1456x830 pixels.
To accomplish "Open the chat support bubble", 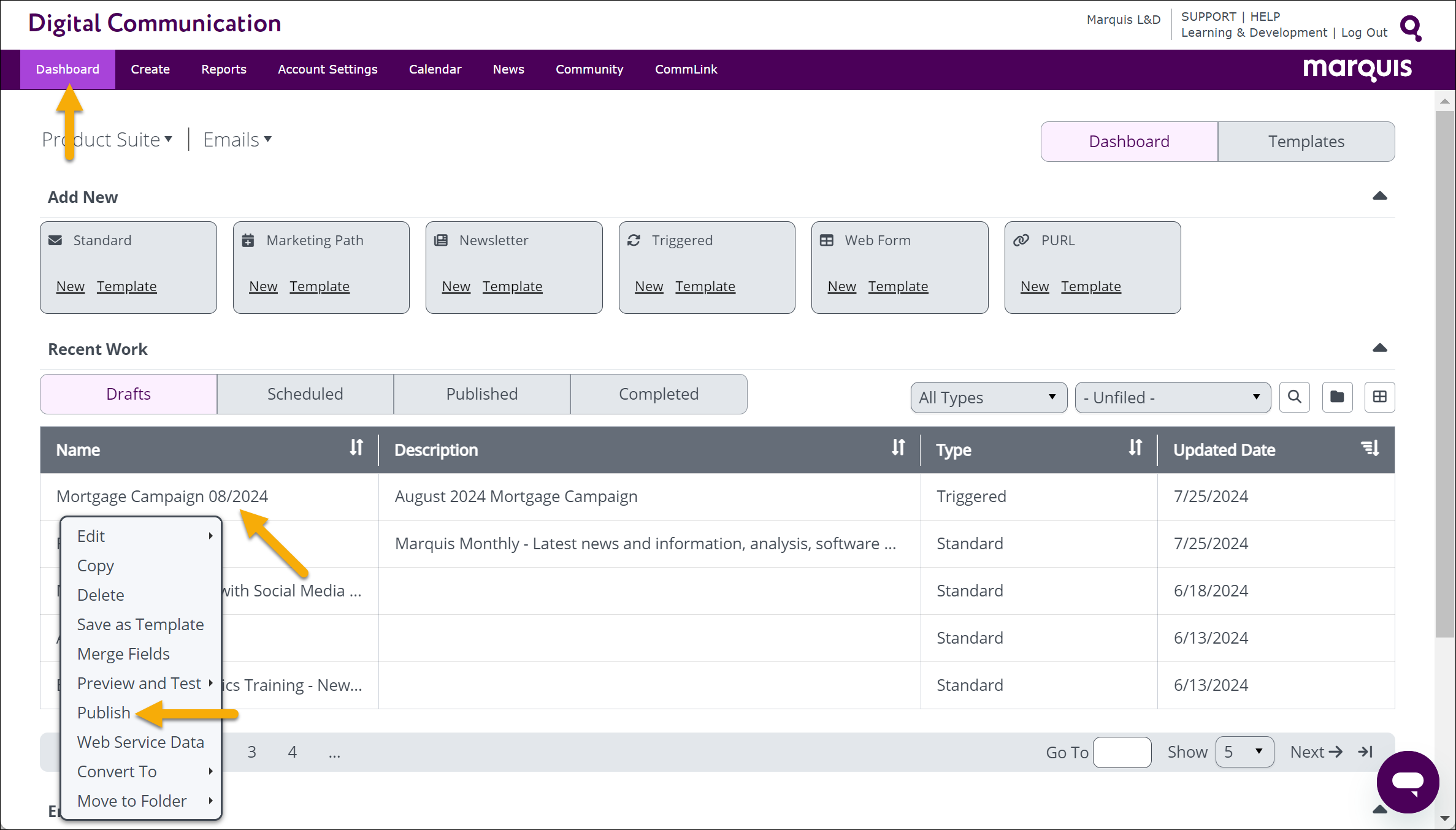I will (1408, 782).
